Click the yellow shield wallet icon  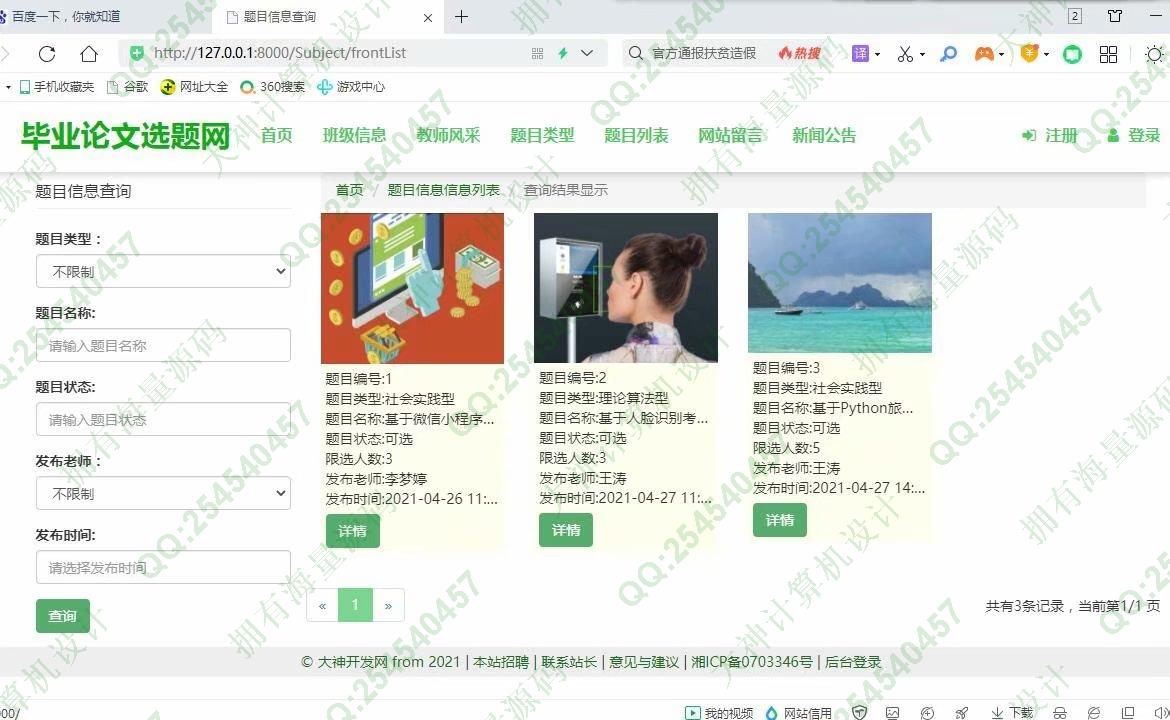tap(1029, 53)
